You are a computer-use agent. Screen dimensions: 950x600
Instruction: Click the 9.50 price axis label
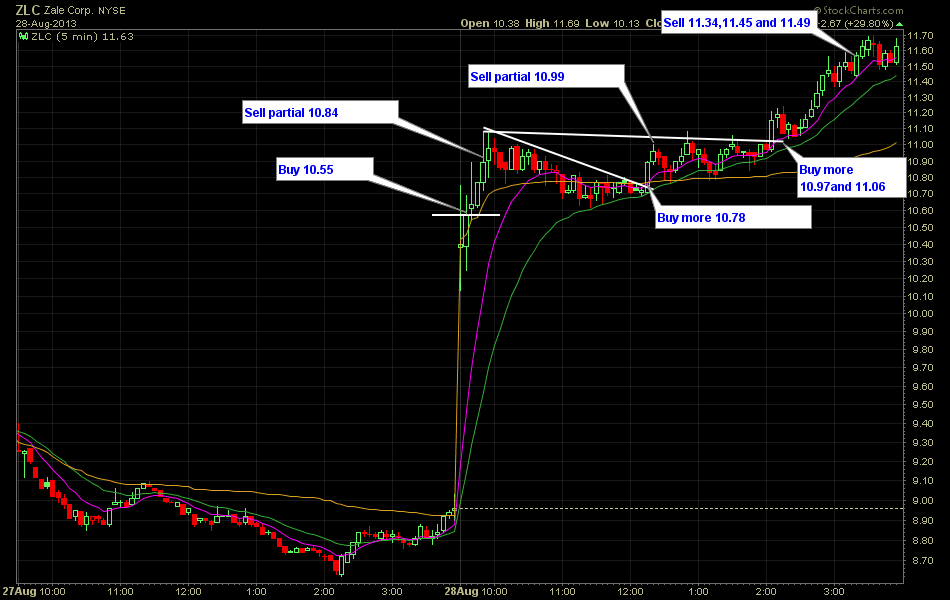(x=923, y=405)
